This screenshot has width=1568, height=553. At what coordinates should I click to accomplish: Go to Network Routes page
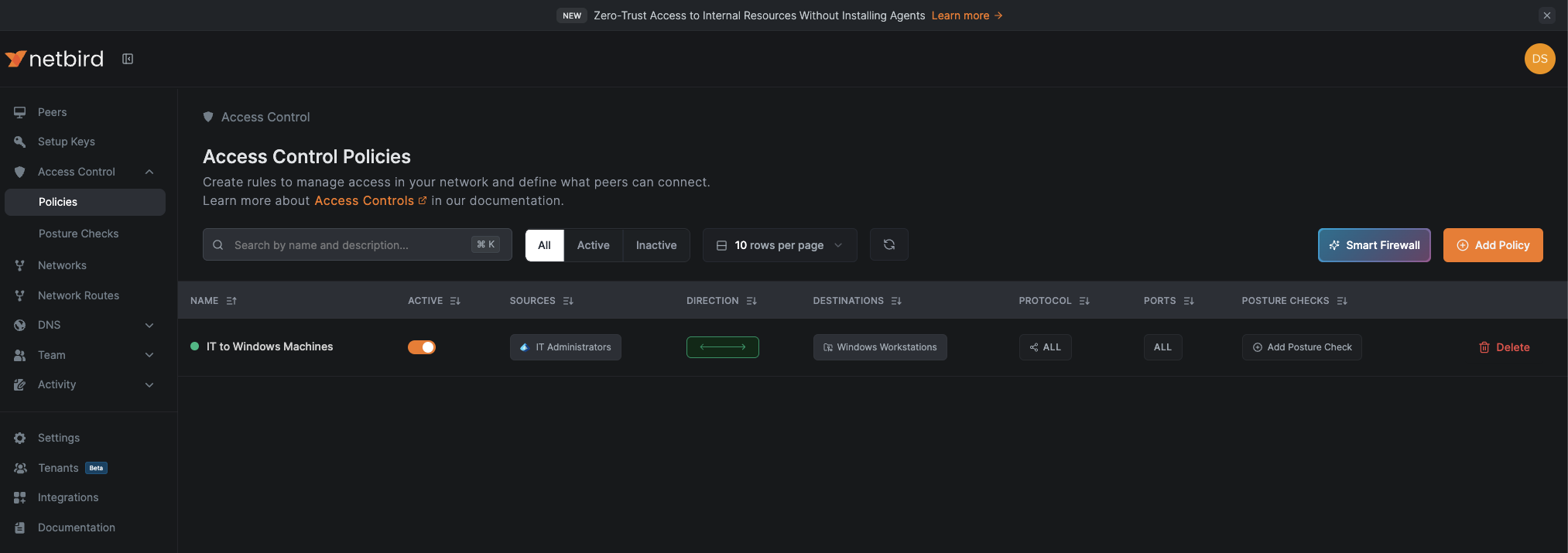78,295
